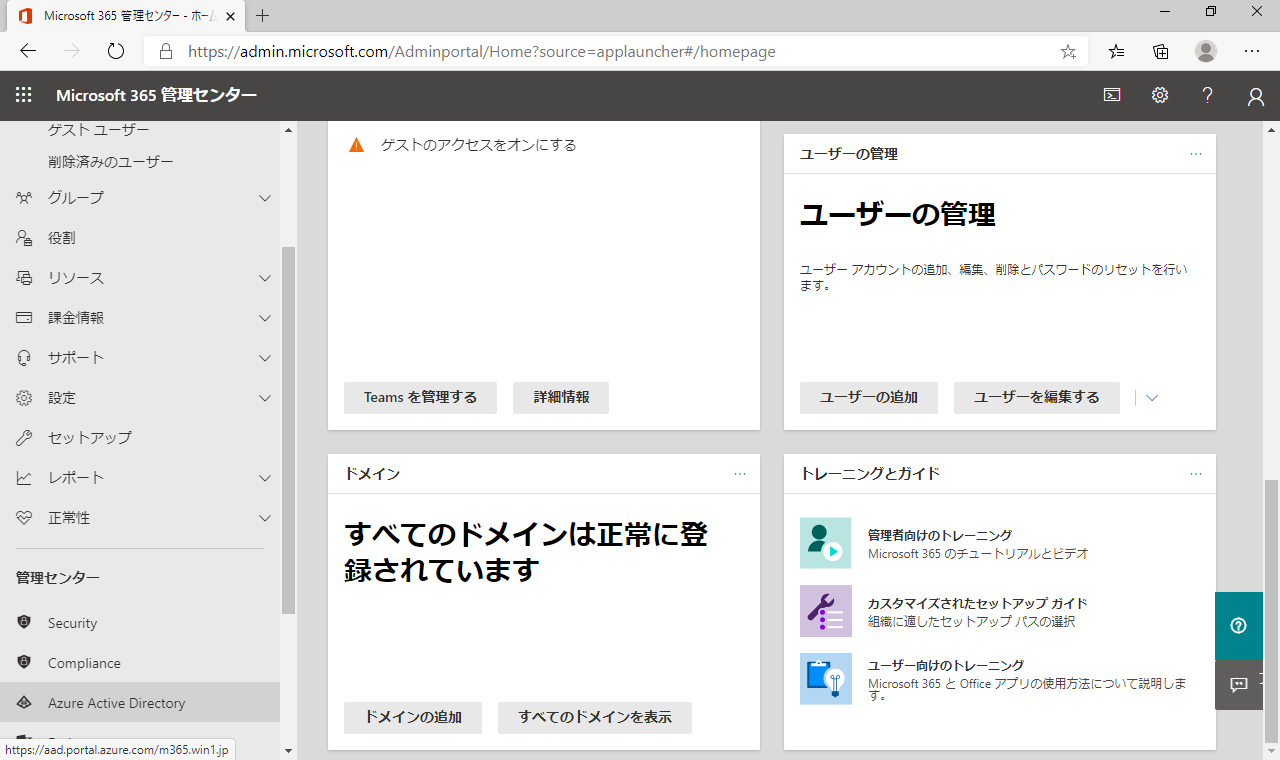1280x760 pixels.
Task: Click the セットアップ wrench icon
Action: 25,438
